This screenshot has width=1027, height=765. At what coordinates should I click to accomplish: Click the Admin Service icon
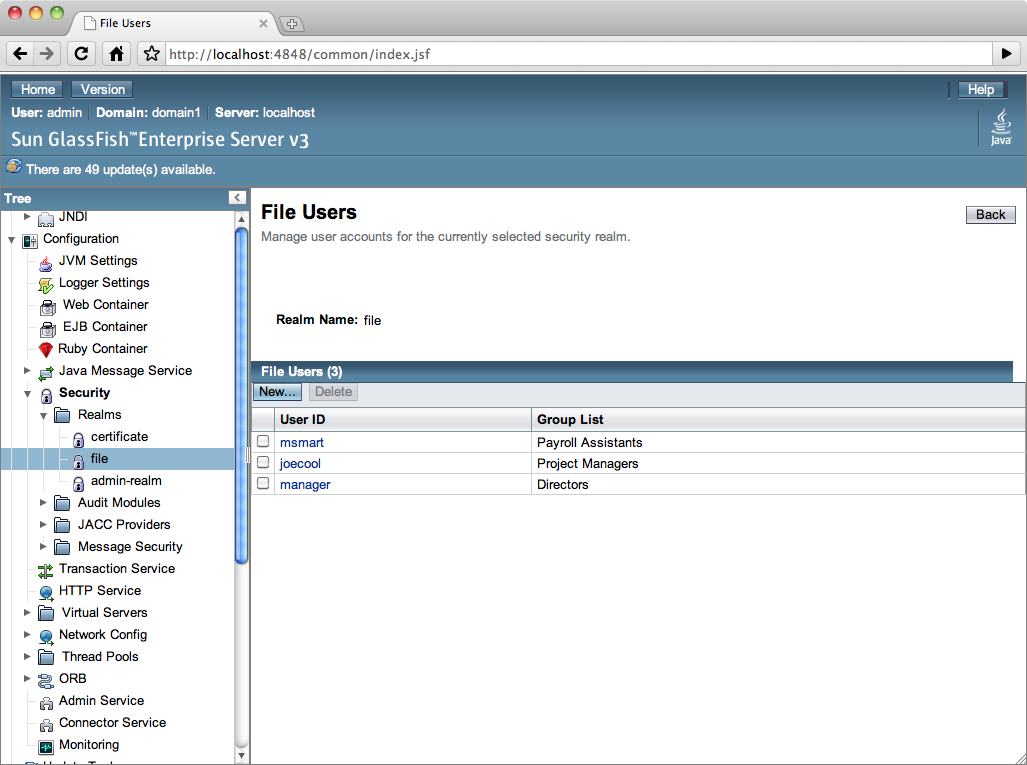(46, 703)
